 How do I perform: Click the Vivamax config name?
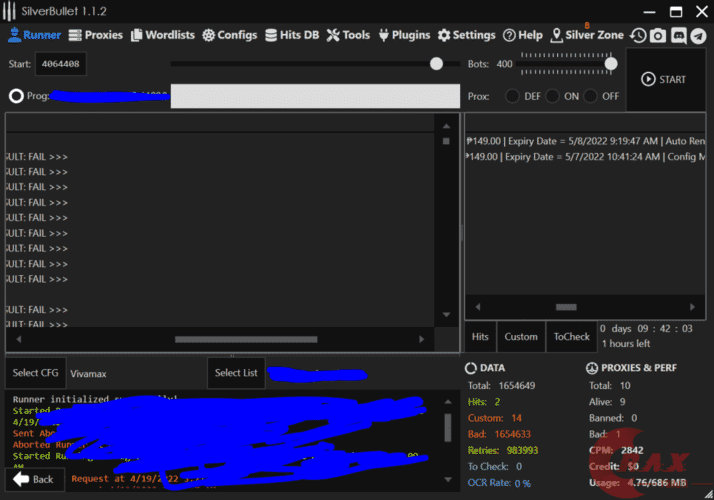(88, 374)
